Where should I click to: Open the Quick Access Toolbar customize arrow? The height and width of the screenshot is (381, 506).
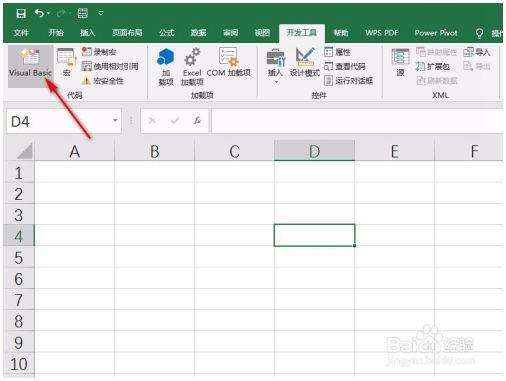click(101, 13)
